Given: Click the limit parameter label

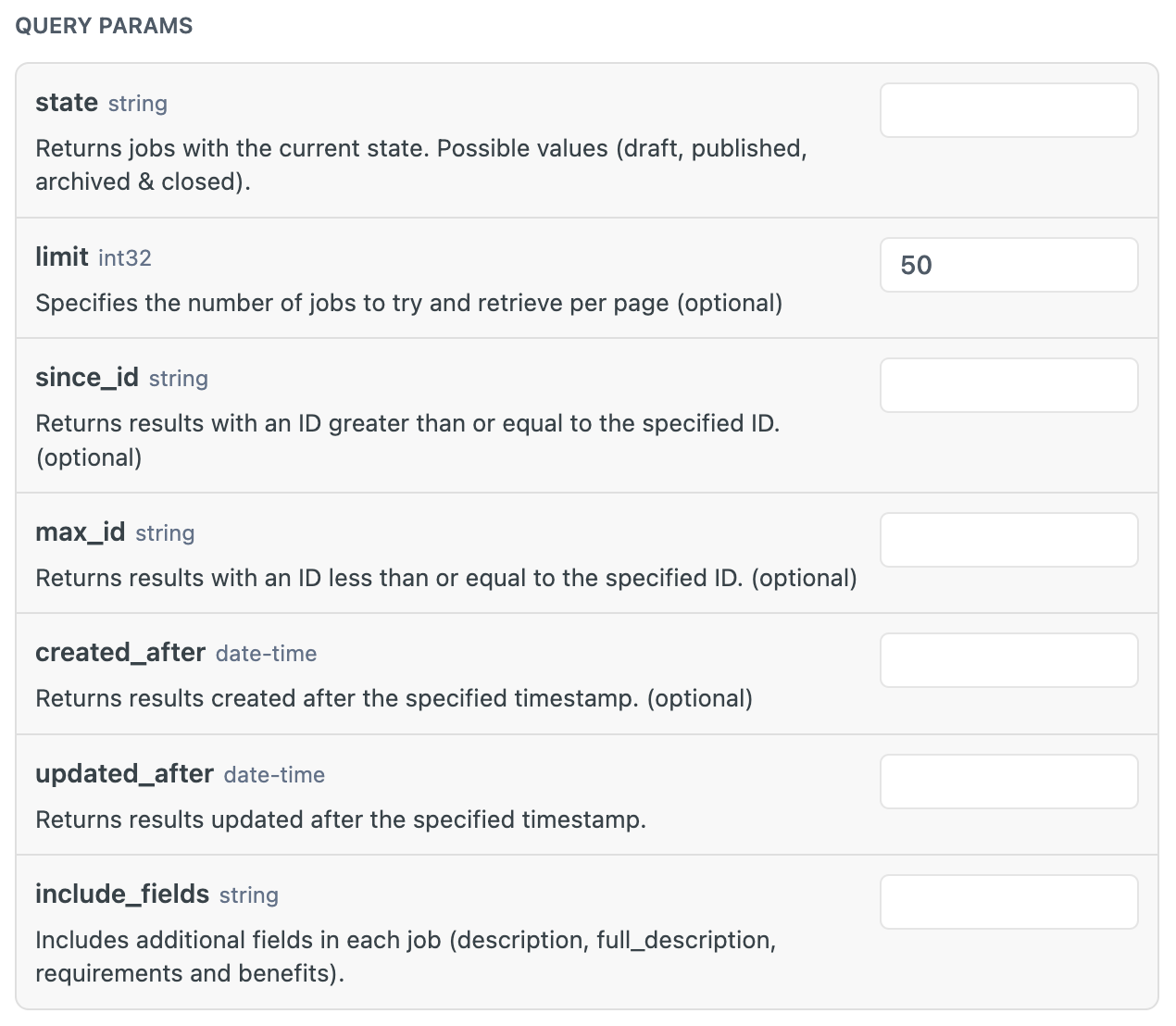Looking at the screenshot, I should (60, 257).
